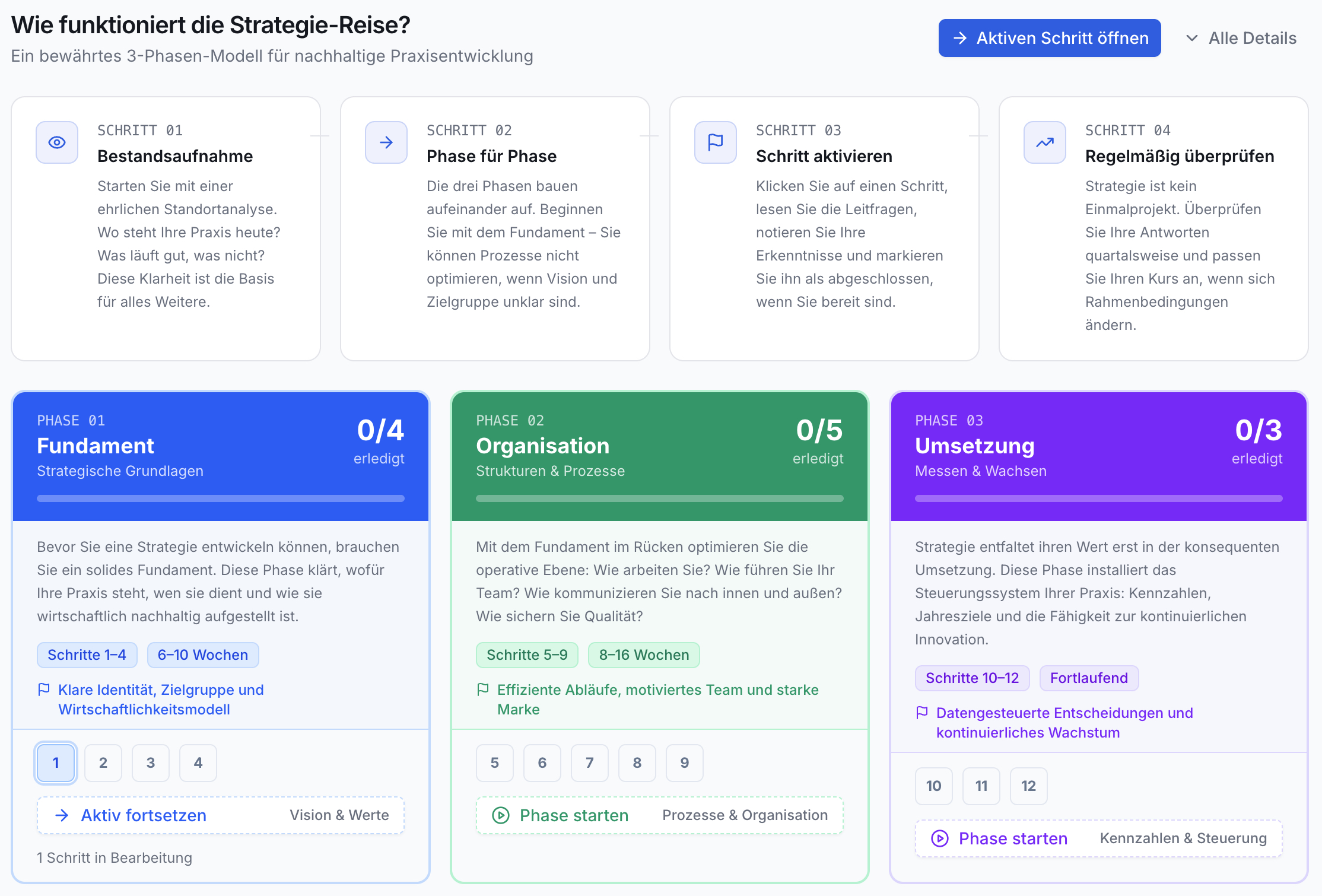The width and height of the screenshot is (1322, 896).
Task: Select step 3 in Fundament phase
Action: pos(151,763)
